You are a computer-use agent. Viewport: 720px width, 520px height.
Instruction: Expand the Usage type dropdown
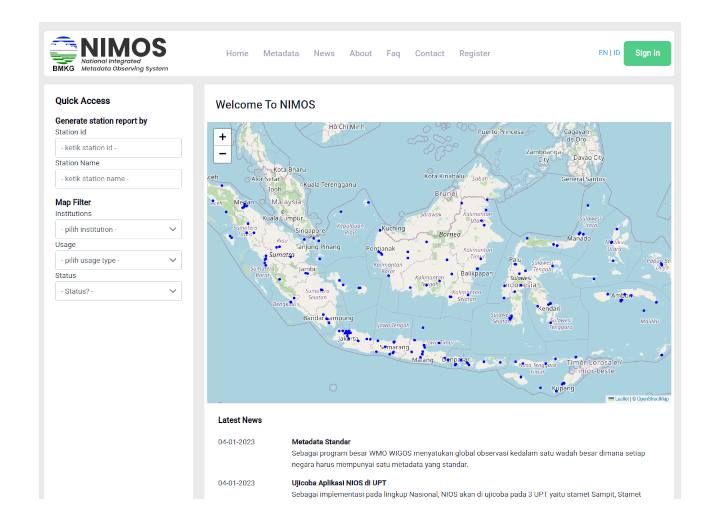(x=118, y=260)
